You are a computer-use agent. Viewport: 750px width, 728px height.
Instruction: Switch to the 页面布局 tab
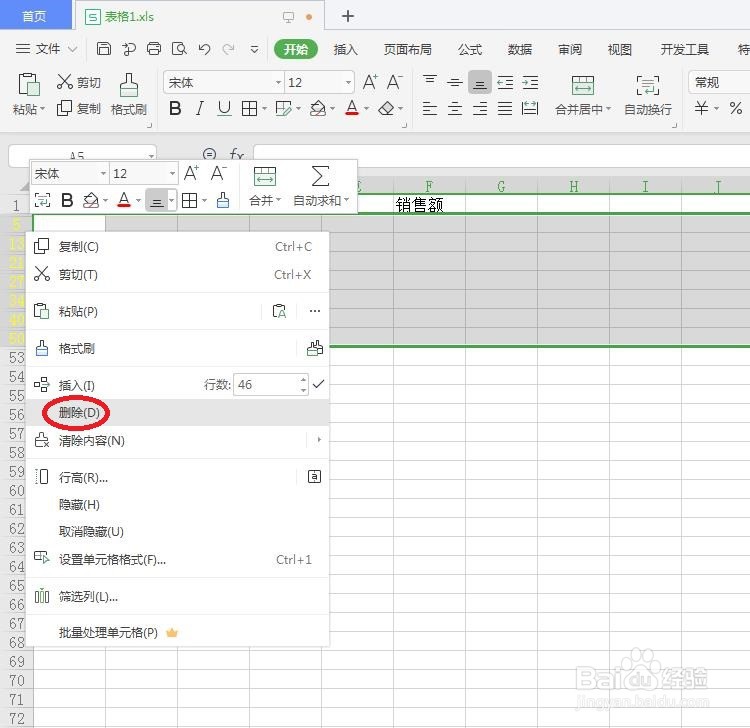(408, 49)
